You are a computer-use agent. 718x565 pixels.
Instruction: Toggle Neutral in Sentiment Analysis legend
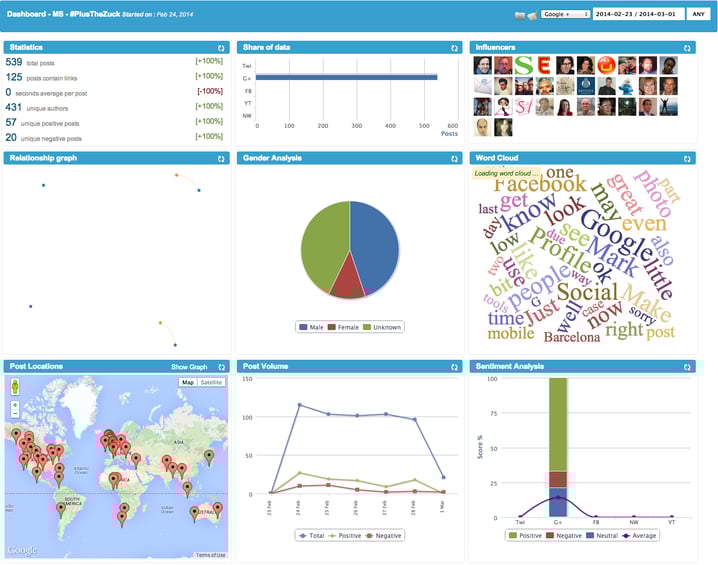tap(602, 536)
